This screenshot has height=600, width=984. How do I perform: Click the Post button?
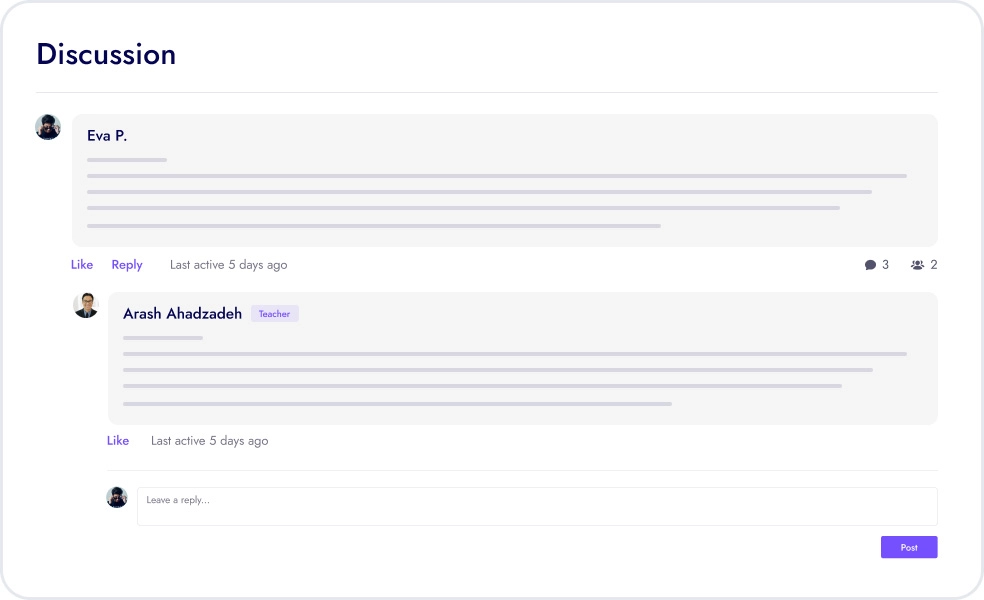(x=909, y=547)
